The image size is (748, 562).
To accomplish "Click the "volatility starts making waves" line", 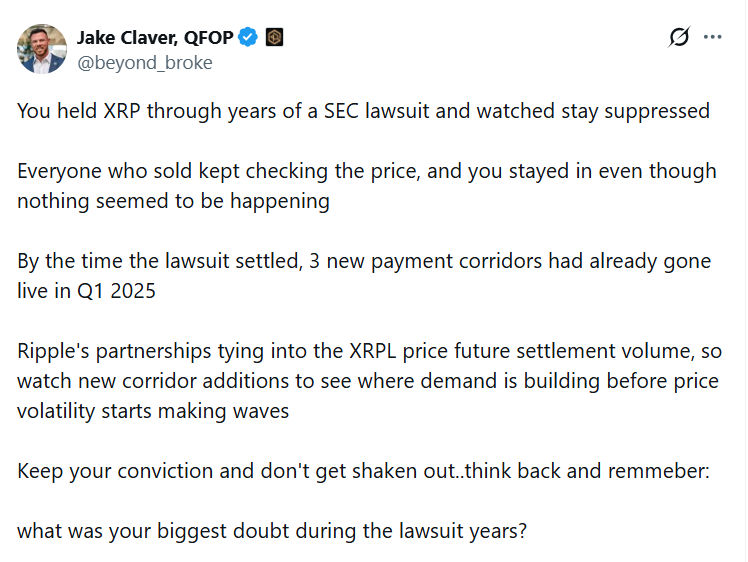I will [x=153, y=412].
